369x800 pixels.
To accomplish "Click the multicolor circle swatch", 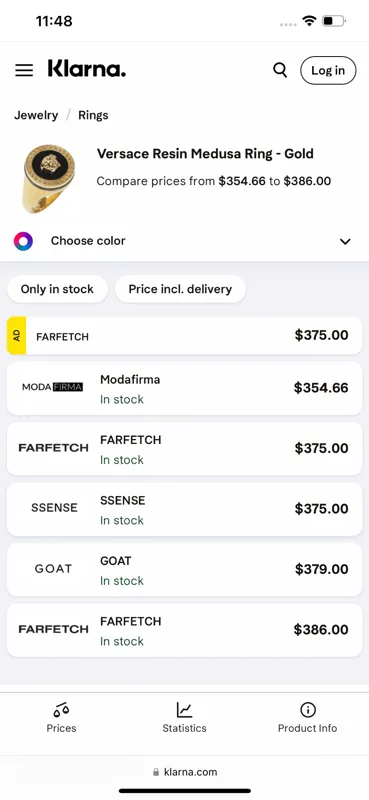I will point(23,241).
